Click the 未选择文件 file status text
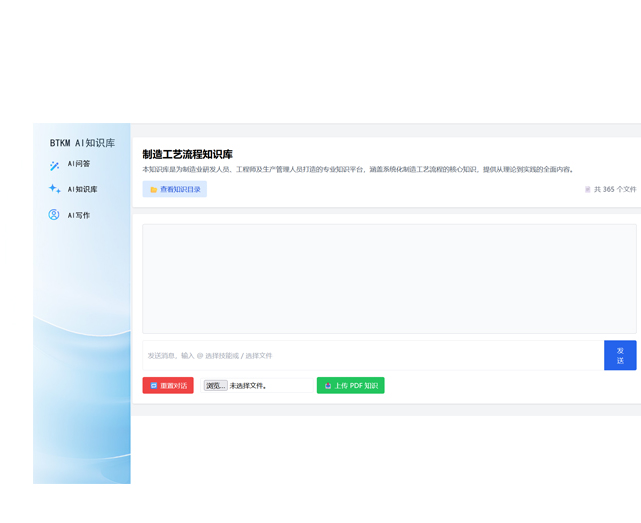This screenshot has width=641, height=523. pyautogui.click(x=249, y=385)
